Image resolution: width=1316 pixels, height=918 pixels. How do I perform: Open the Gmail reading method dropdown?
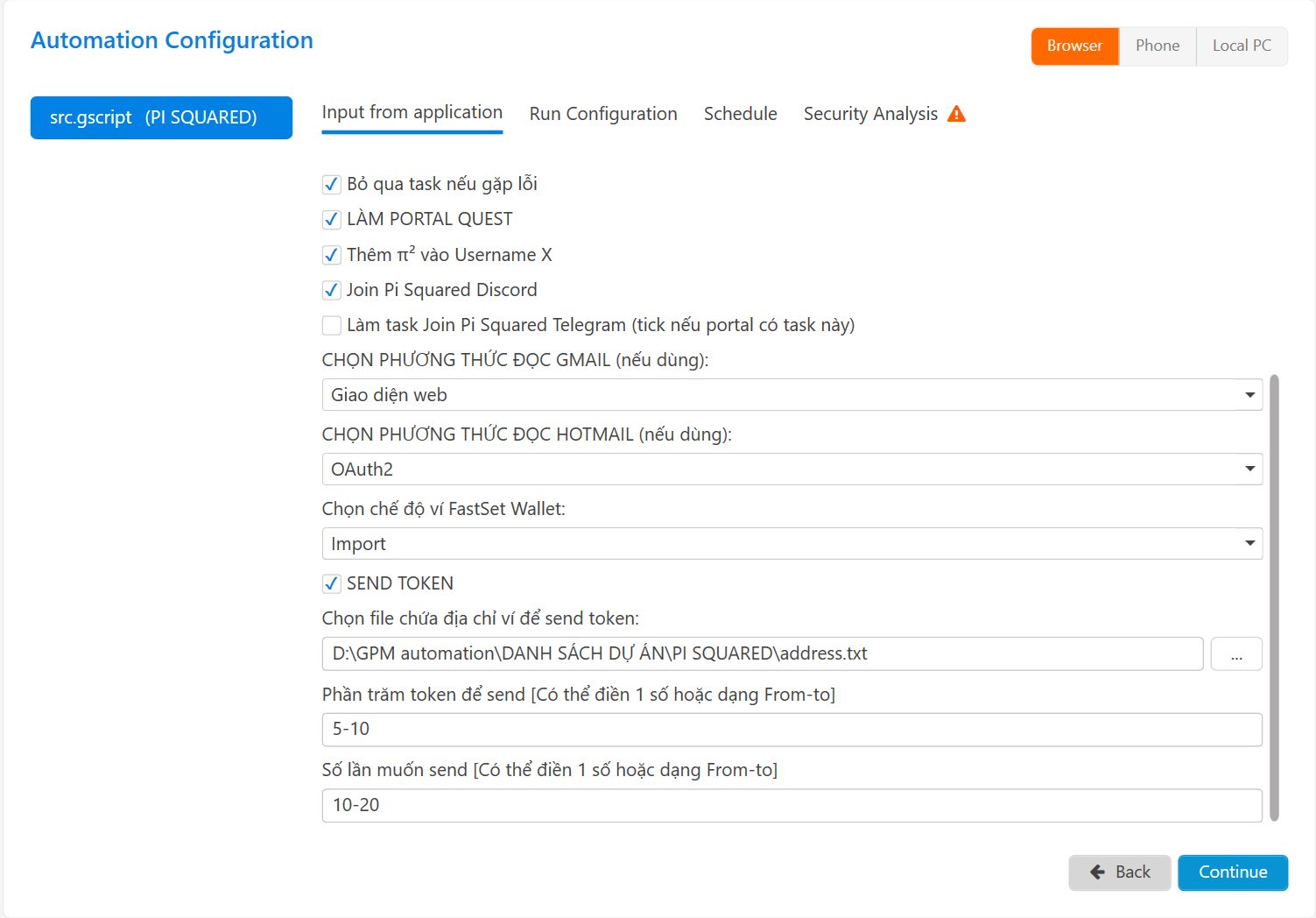click(792, 395)
